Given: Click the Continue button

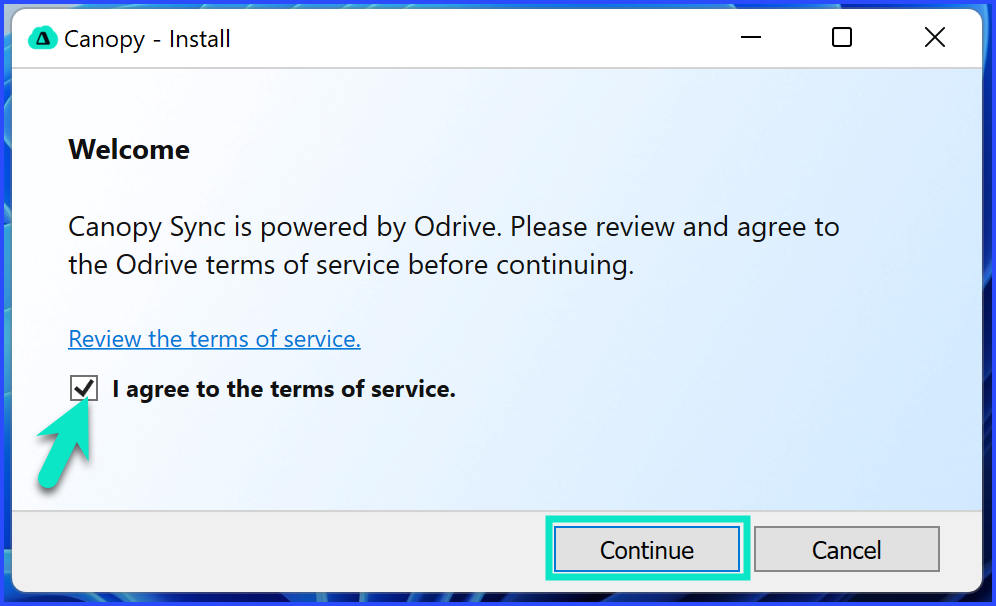Looking at the screenshot, I should 647,549.
